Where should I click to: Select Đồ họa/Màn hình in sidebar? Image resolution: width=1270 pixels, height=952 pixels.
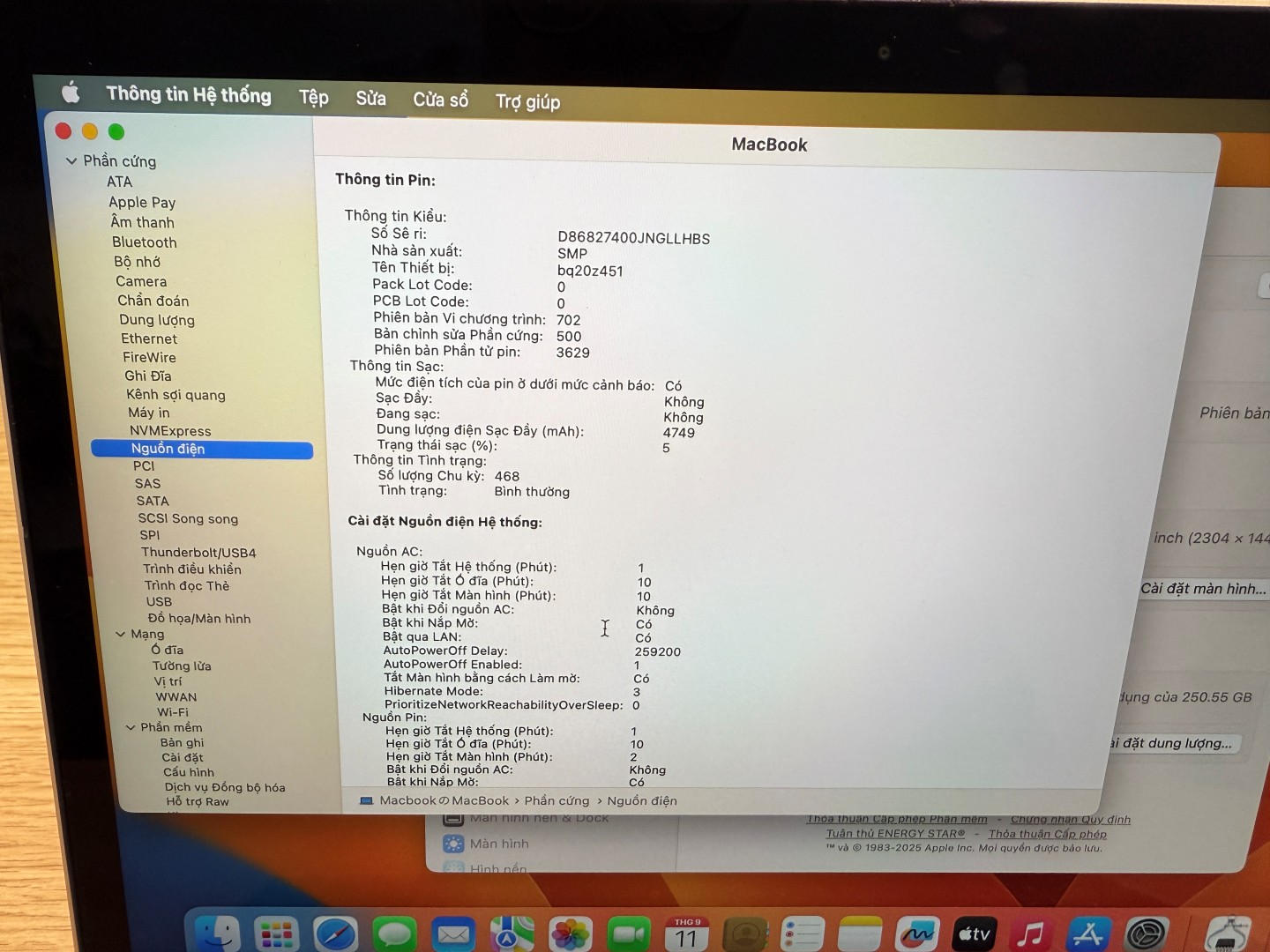[x=199, y=619]
